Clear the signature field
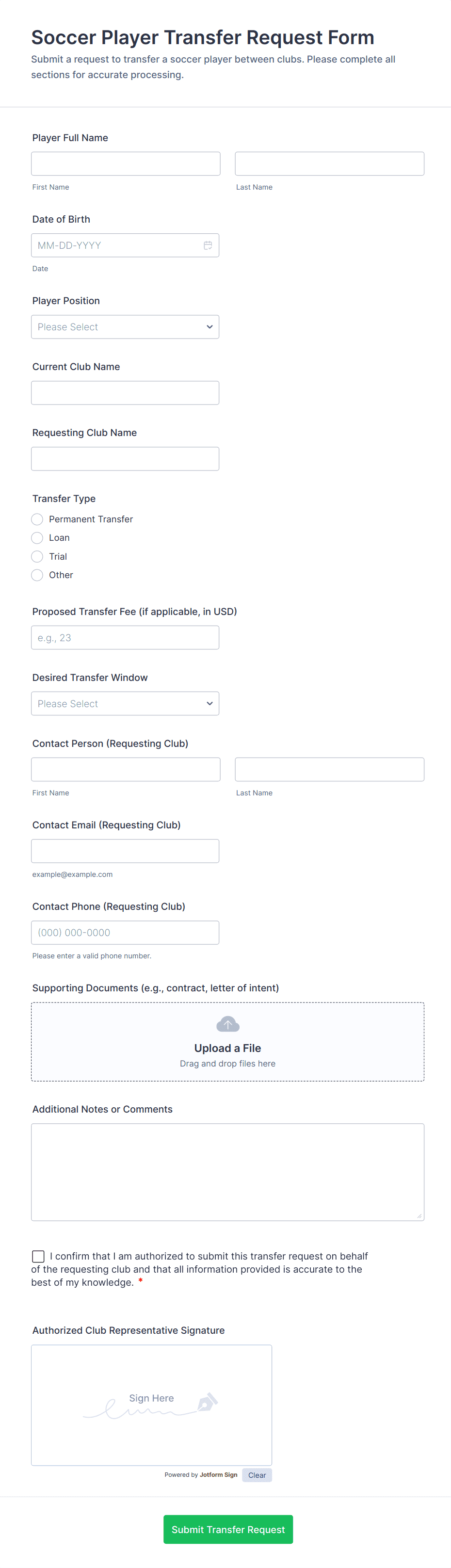Image resolution: width=451 pixels, height=1568 pixels. (x=257, y=1475)
